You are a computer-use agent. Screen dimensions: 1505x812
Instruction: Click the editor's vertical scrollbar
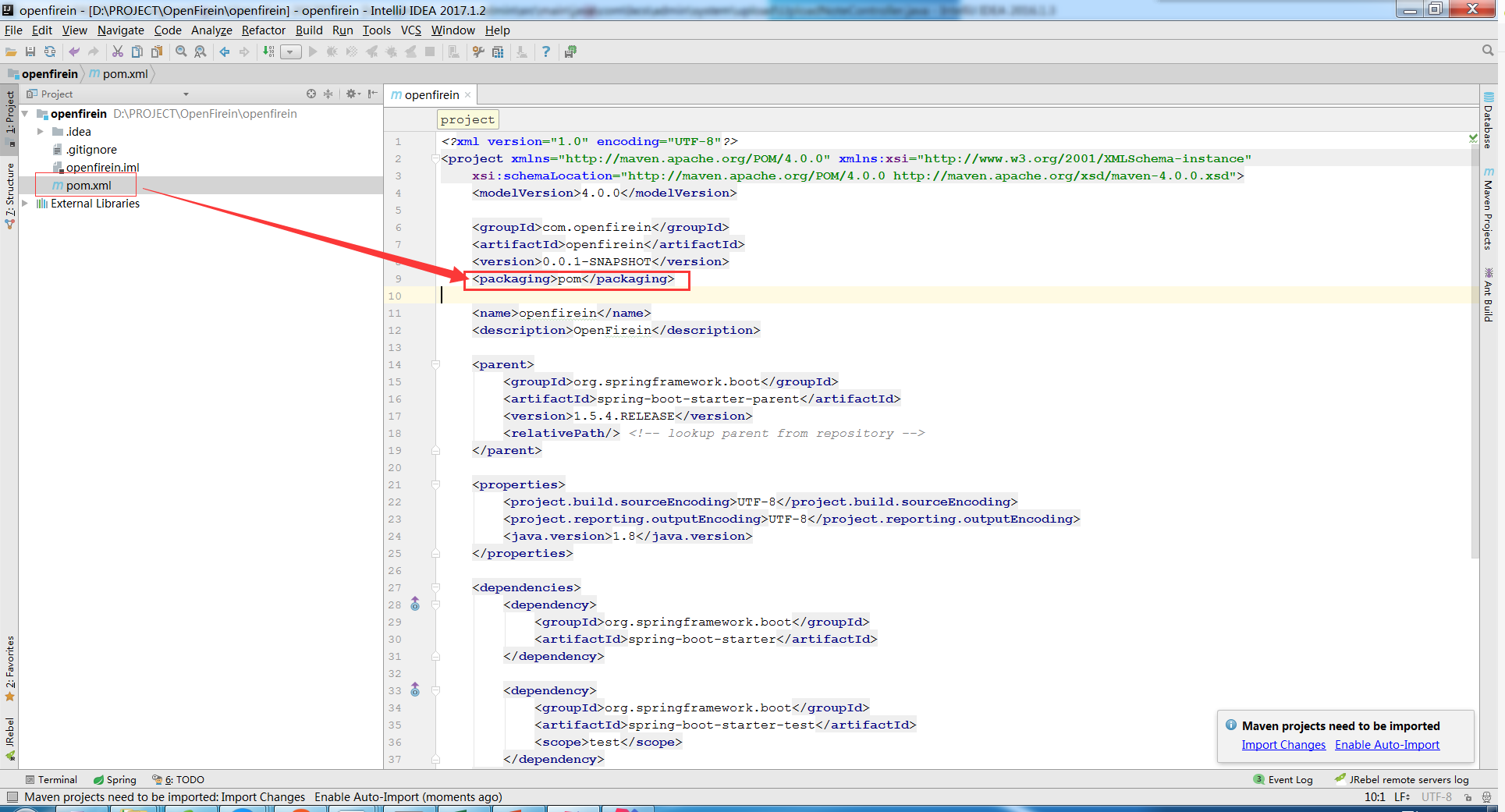tap(1474, 351)
